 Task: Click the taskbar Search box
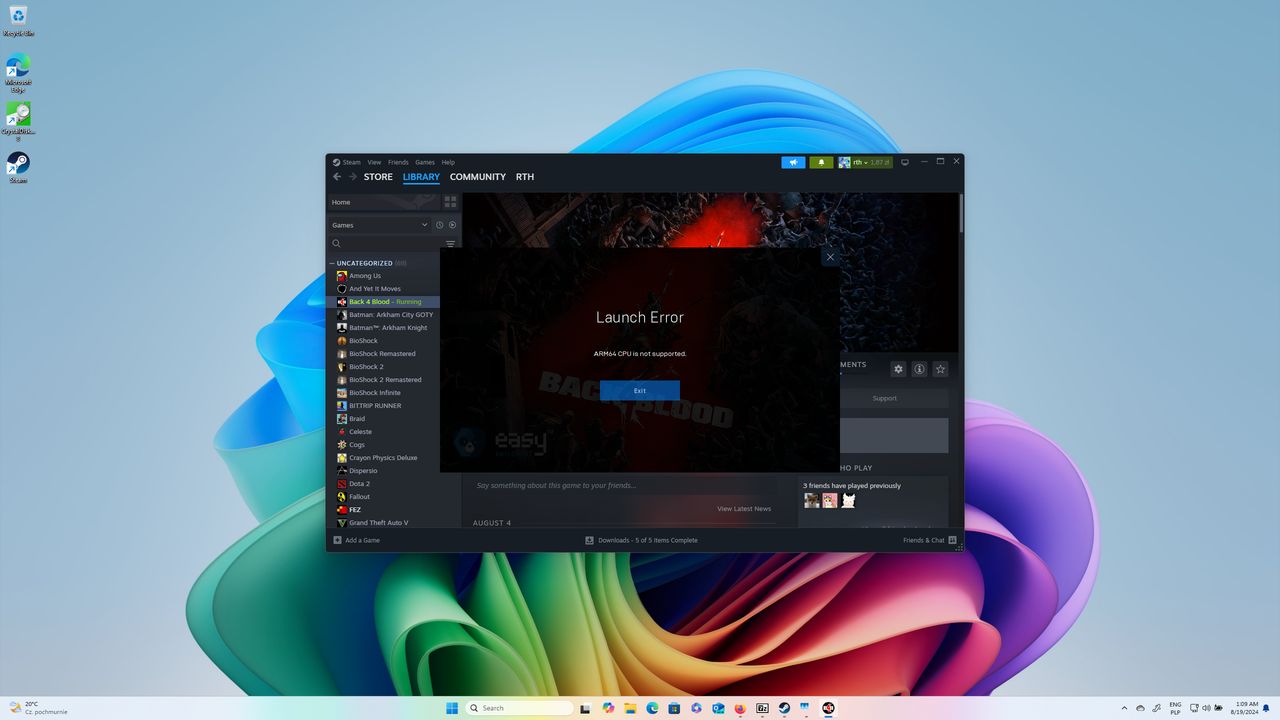(x=519, y=708)
